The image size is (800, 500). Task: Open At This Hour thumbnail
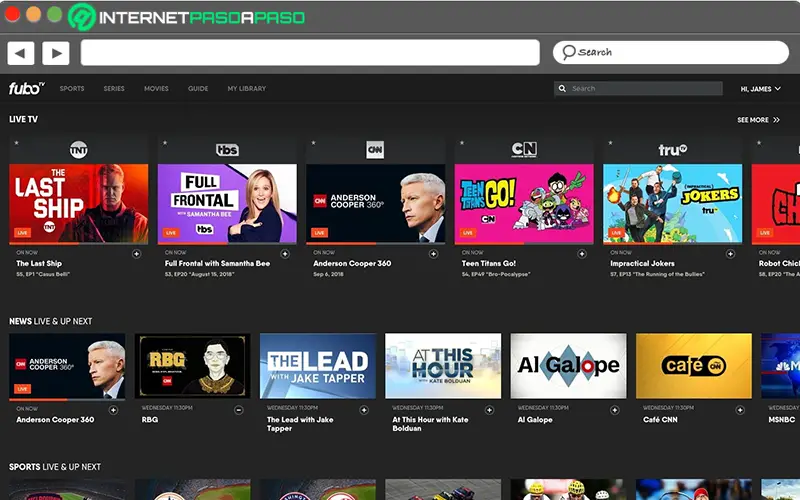[x=443, y=366]
